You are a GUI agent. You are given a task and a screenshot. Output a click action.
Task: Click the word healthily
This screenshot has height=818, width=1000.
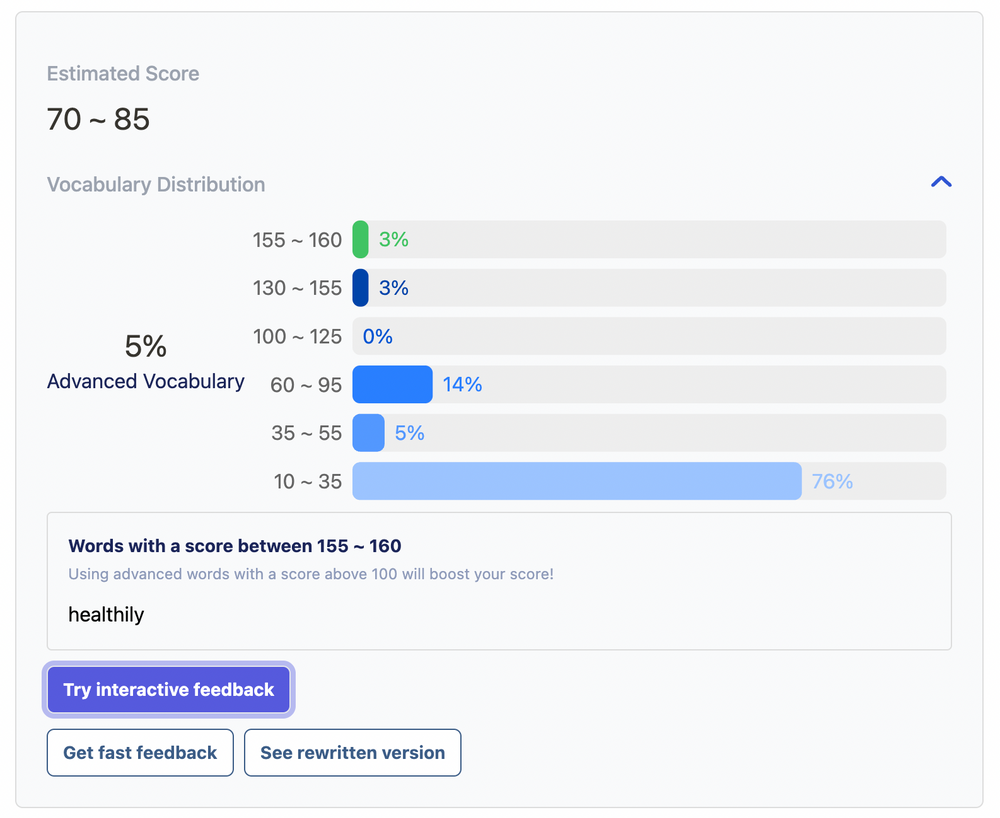tap(106, 615)
